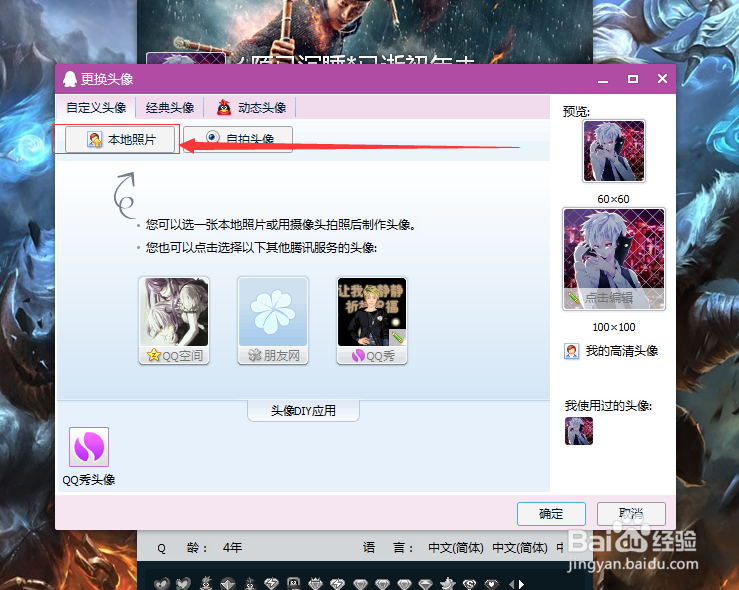Viewport: 739px width, 590px height.
Task: Click the 4年 Q龄 value in profile window
Action: 232,548
